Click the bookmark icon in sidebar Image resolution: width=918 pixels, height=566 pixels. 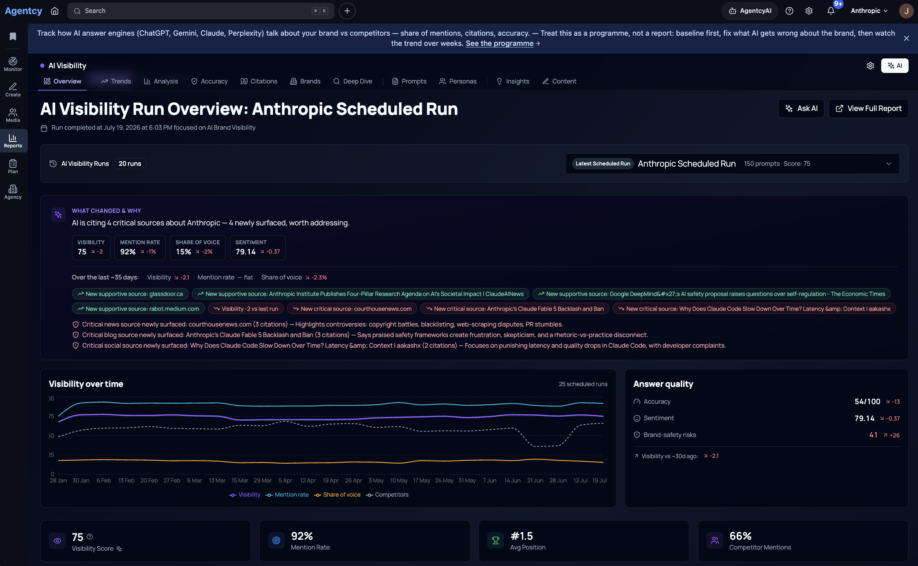pyautogui.click(x=13, y=36)
